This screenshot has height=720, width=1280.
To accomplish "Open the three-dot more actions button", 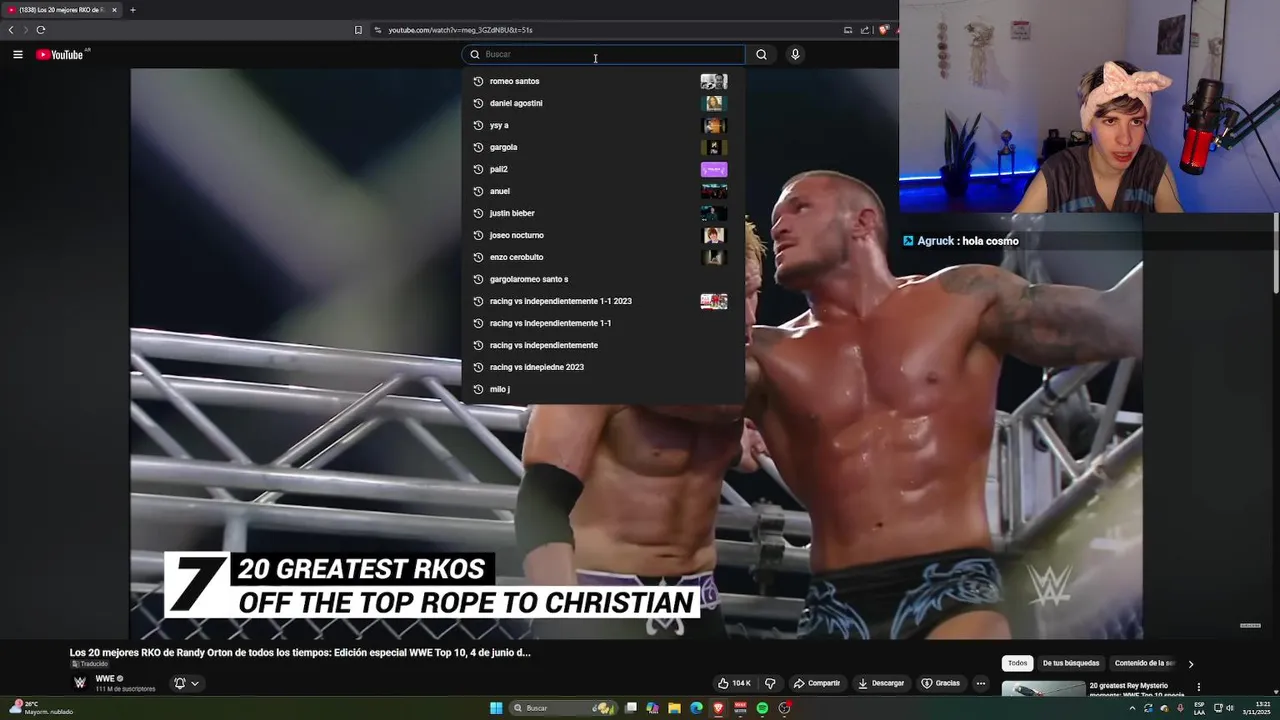I will coord(981,683).
